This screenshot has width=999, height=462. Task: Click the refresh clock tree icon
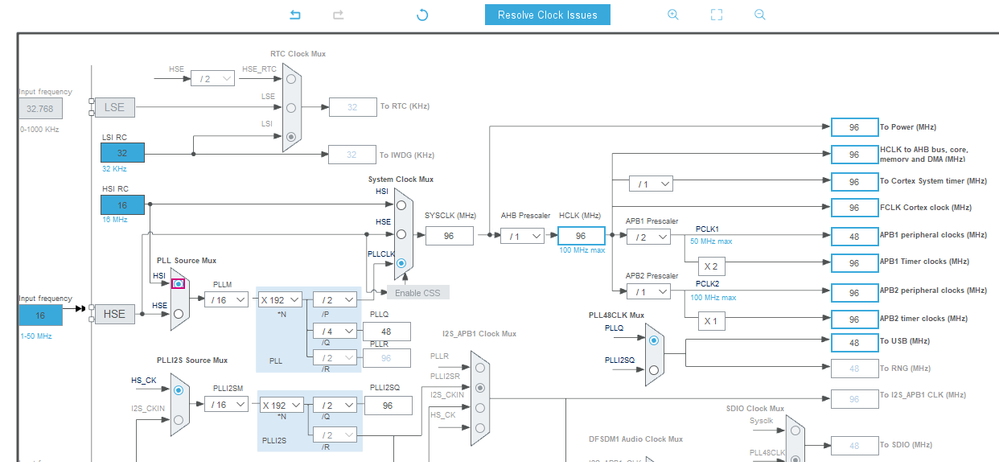pyautogui.click(x=422, y=15)
